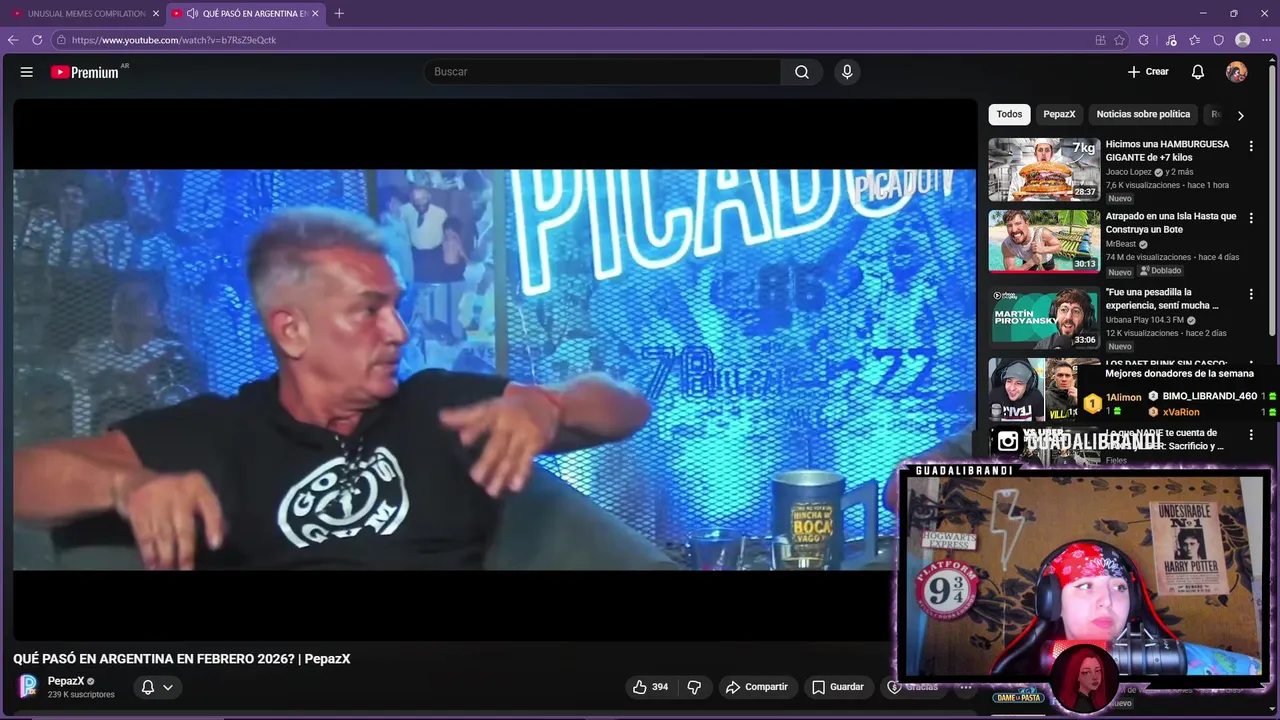Open media control music note icon
Viewport: 1280px width, 720px height.
coord(1171,40)
